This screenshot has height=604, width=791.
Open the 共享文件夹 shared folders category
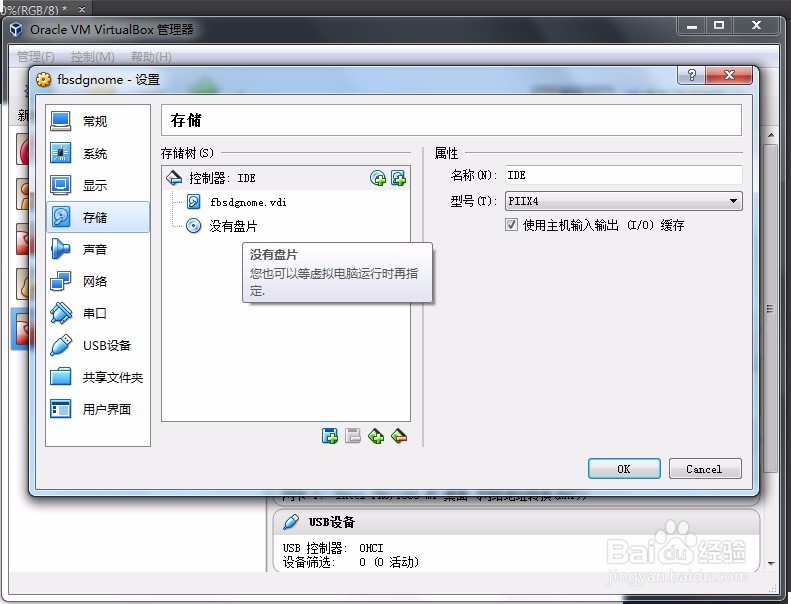[98, 377]
